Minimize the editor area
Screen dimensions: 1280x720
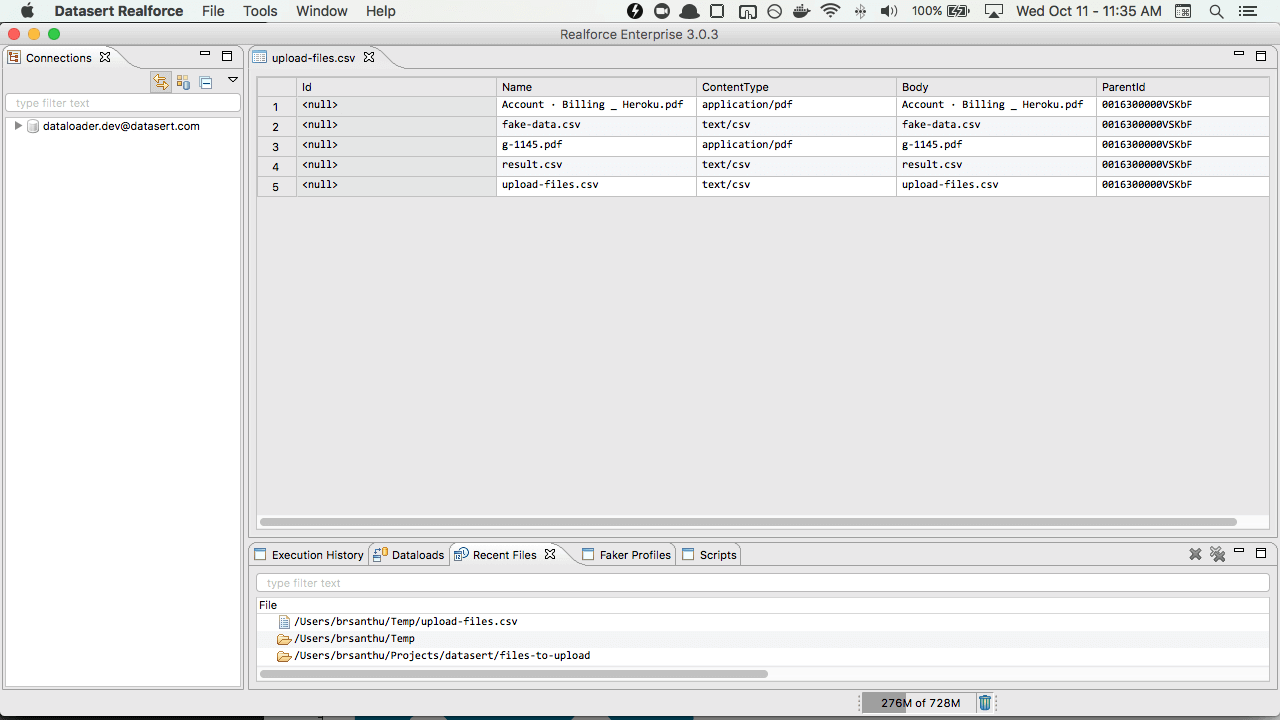[1239, 54]
